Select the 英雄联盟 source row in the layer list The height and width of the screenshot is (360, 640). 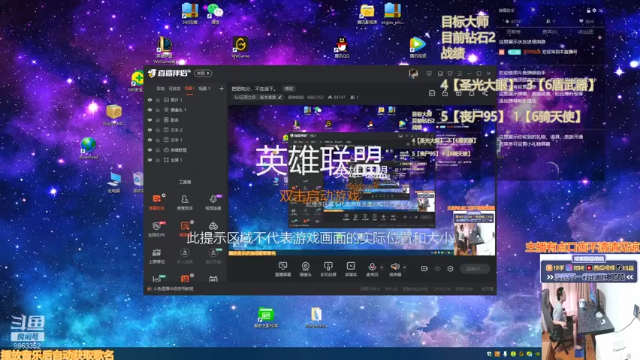[186, 150]
